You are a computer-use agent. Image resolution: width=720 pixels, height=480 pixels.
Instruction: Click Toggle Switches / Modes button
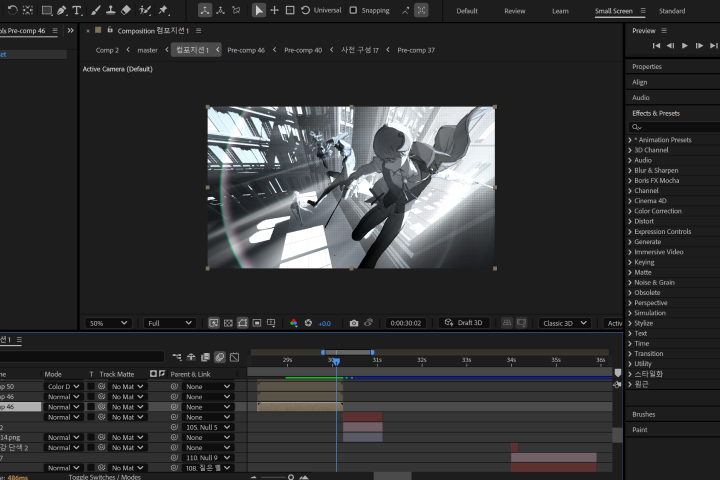105,477
